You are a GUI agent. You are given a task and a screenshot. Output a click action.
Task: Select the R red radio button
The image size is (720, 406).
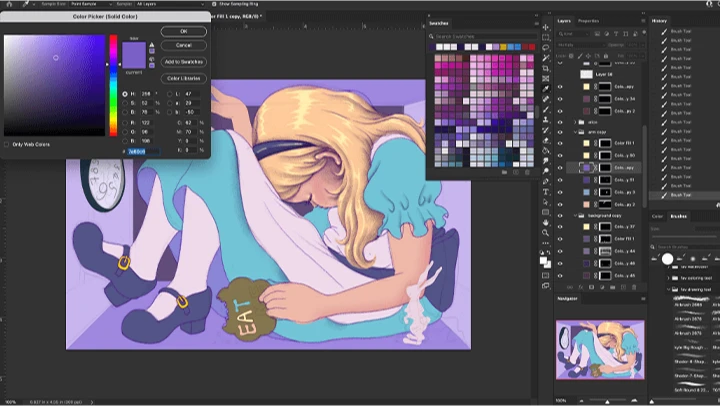(x=125, y=123)
